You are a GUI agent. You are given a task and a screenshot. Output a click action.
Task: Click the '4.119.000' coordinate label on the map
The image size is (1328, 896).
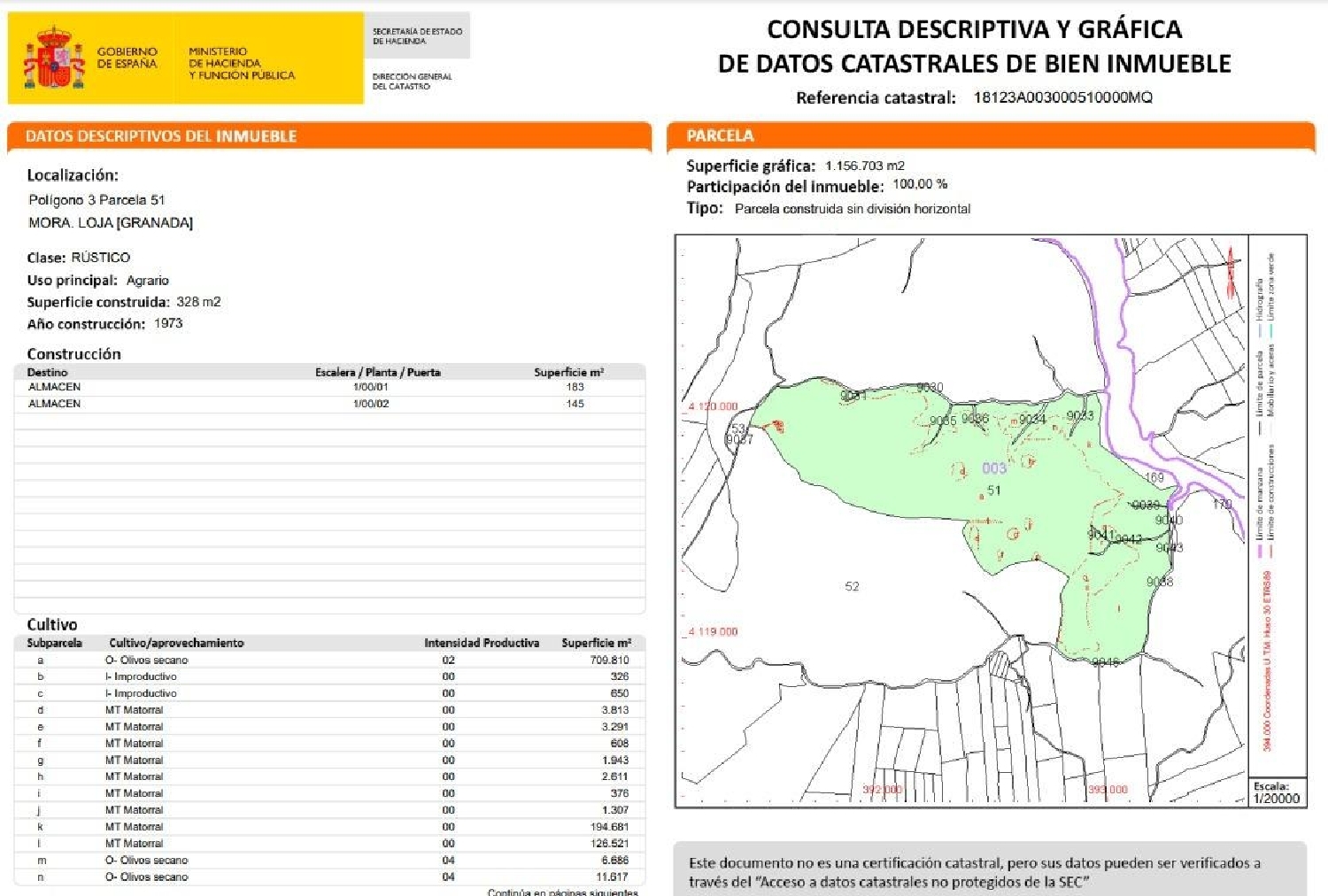pos(714,631)
